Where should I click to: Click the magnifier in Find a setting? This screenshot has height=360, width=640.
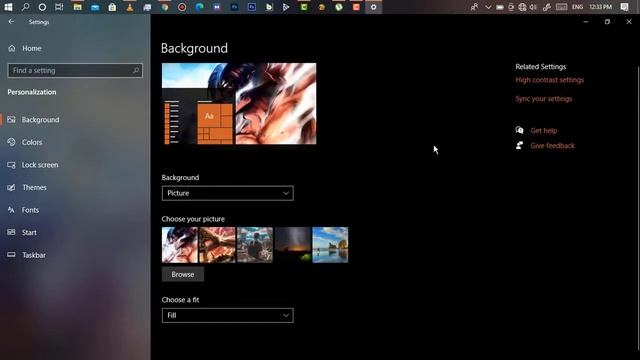click(136, 70)
